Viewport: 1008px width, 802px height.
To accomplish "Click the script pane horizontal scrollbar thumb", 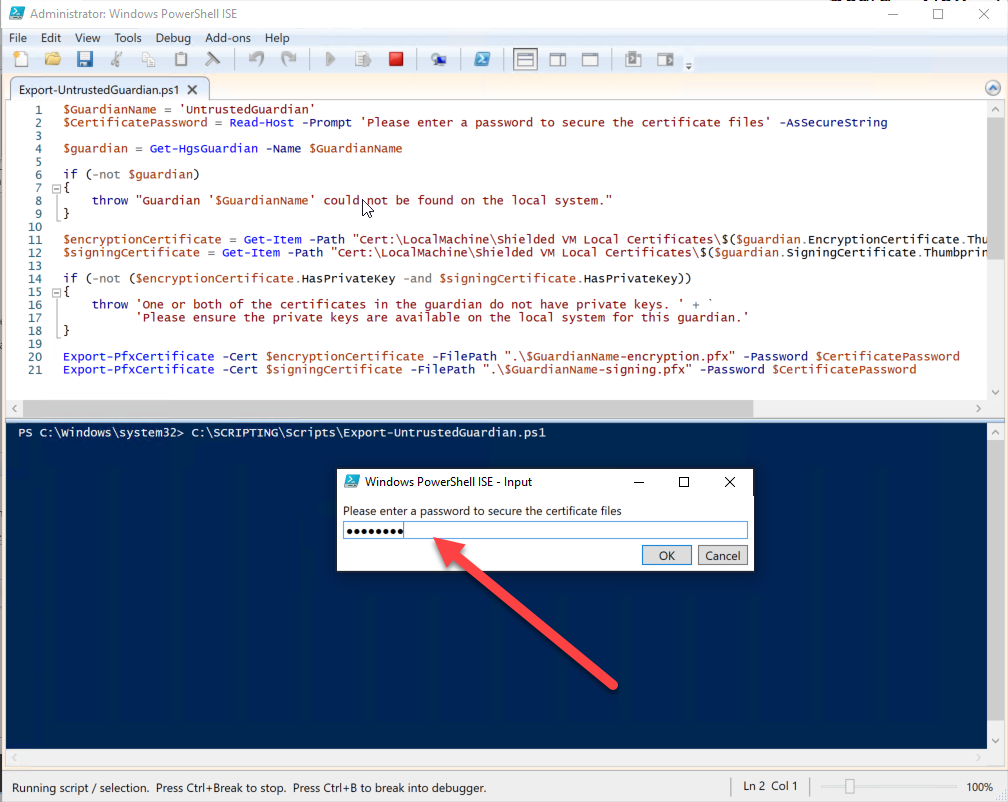I will click(x=388, y=409).
